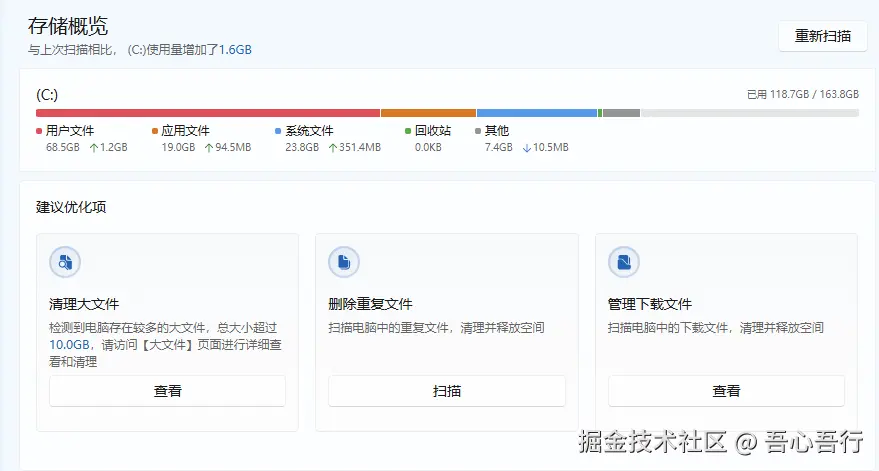Start 扫描 for duplicate files
This screenshot has width=879, height=471.
click(x=446, y=391)
